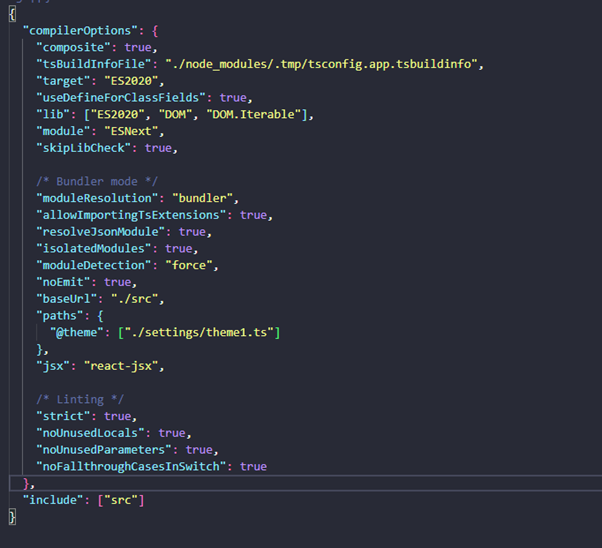Click the "tsBuildInfoFile" key
The height and width of the screenshot is (548, 602).
click(x=94, y=64)
